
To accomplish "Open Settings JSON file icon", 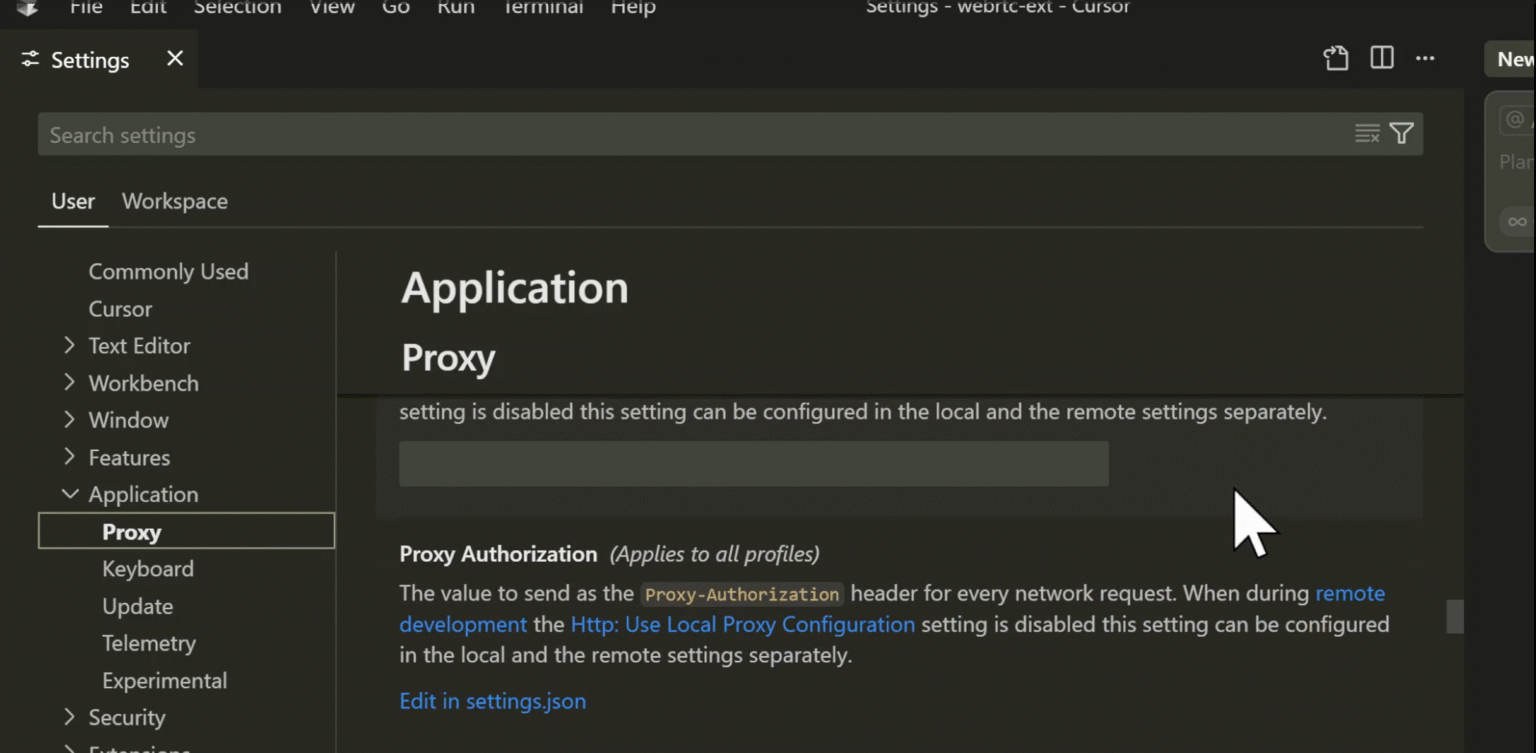I will [x=1336, y=58].
